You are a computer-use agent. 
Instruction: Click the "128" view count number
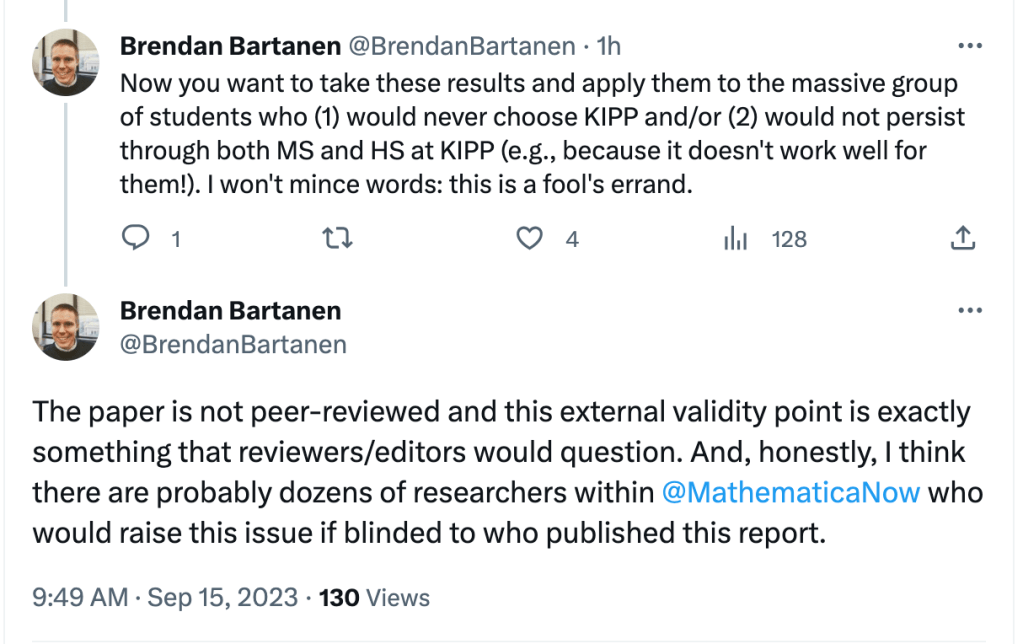(789, 239)
